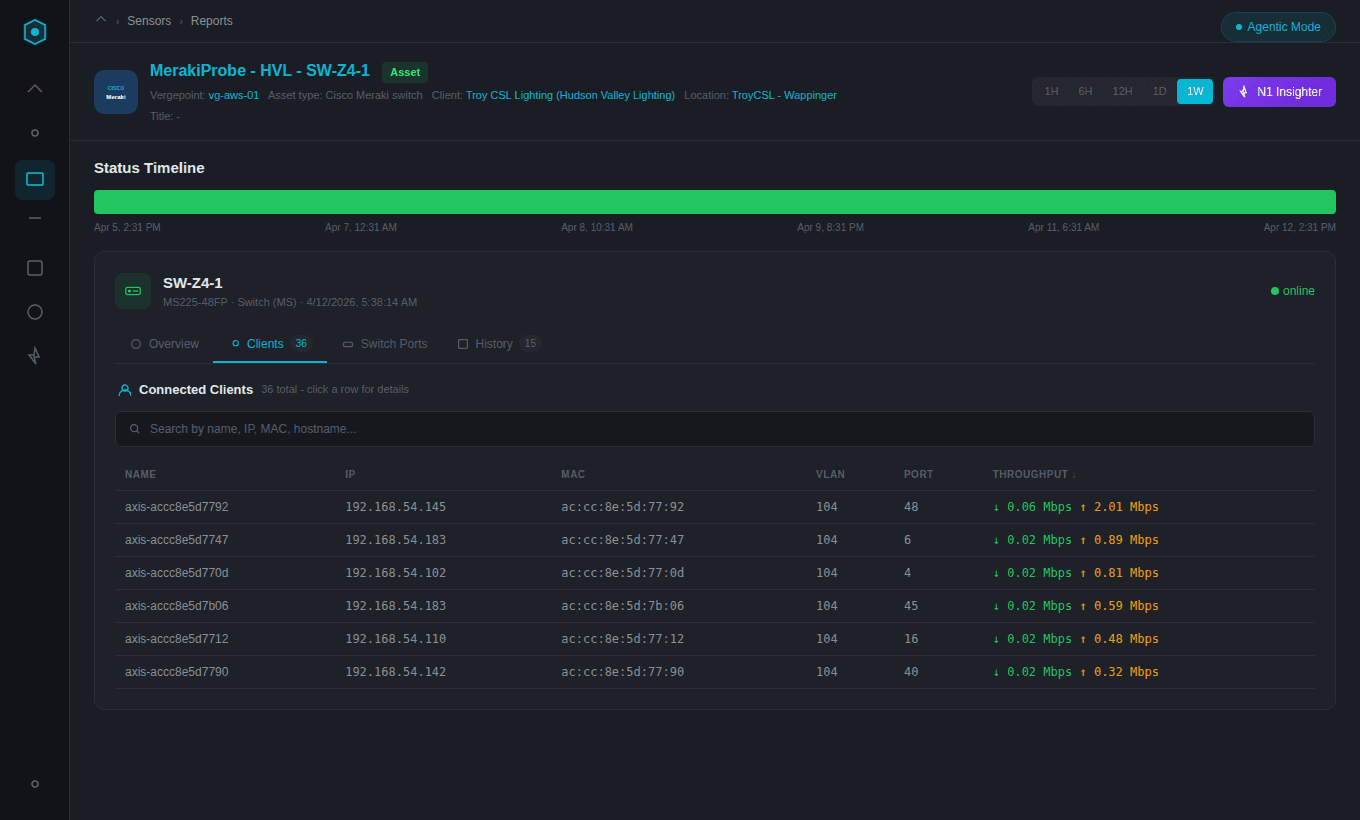
Task: Click the small circle icon at sidebar bottom
Action: point(35,784)
